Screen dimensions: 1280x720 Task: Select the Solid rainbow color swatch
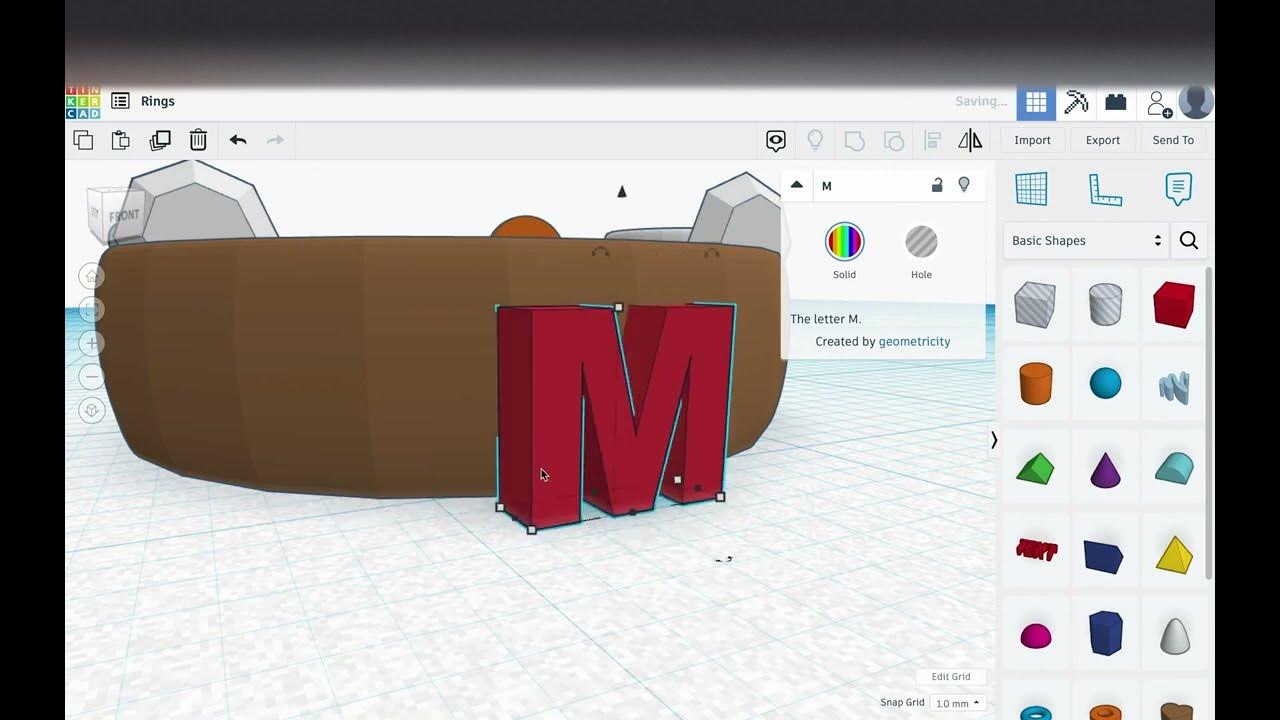click(x=844, y=242)
